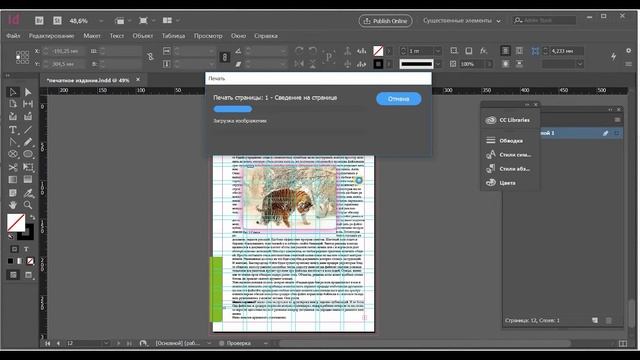
Task: Toggle formatting affects text
Action: [x=26, y=249]
